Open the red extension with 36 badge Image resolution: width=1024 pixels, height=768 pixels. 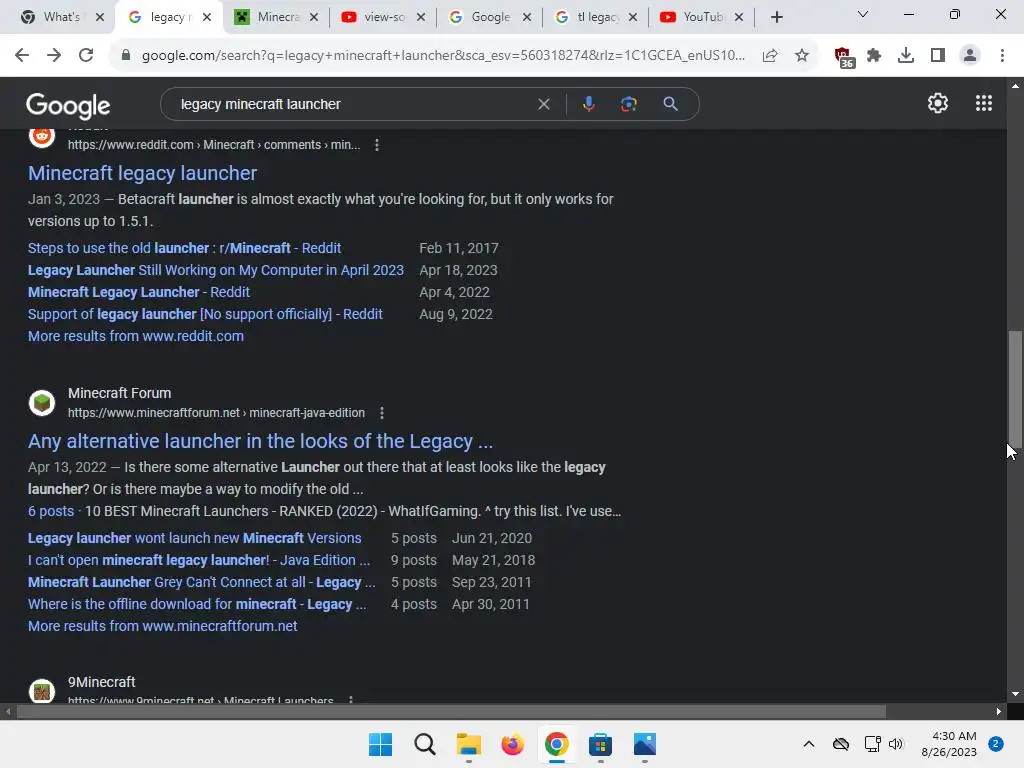point(844,57)
